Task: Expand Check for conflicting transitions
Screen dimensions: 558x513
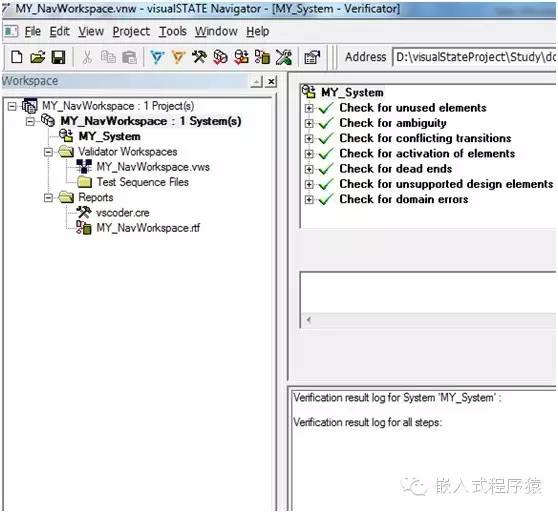Action: 309,139
